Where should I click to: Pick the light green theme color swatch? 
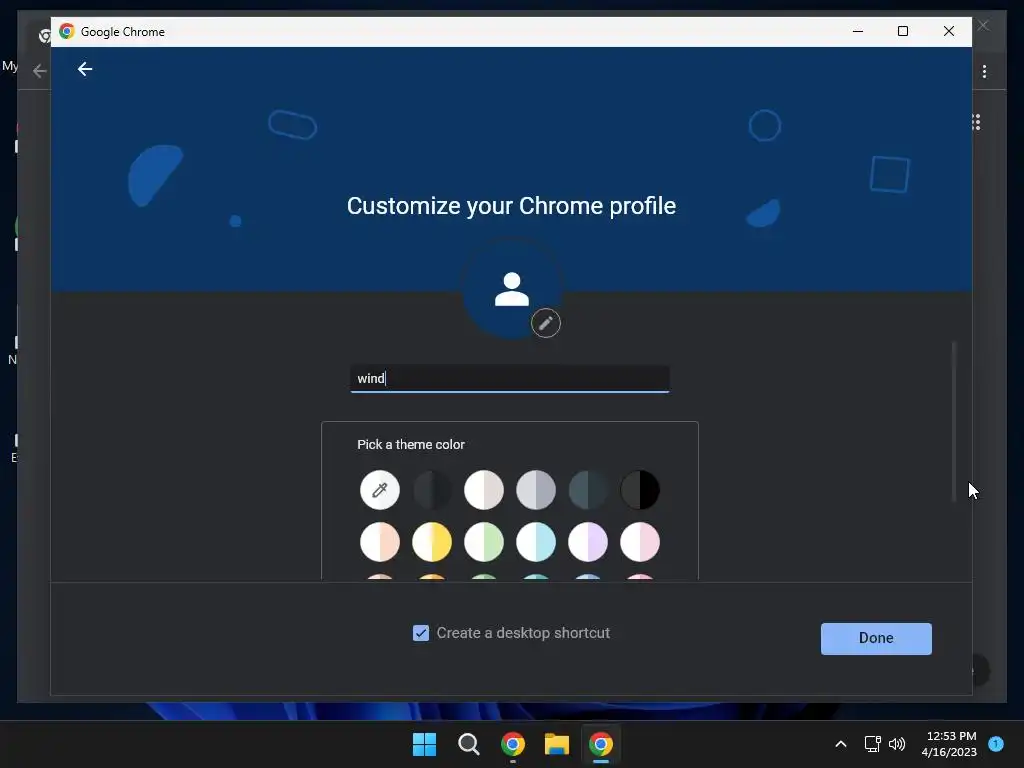coord(484,542)
